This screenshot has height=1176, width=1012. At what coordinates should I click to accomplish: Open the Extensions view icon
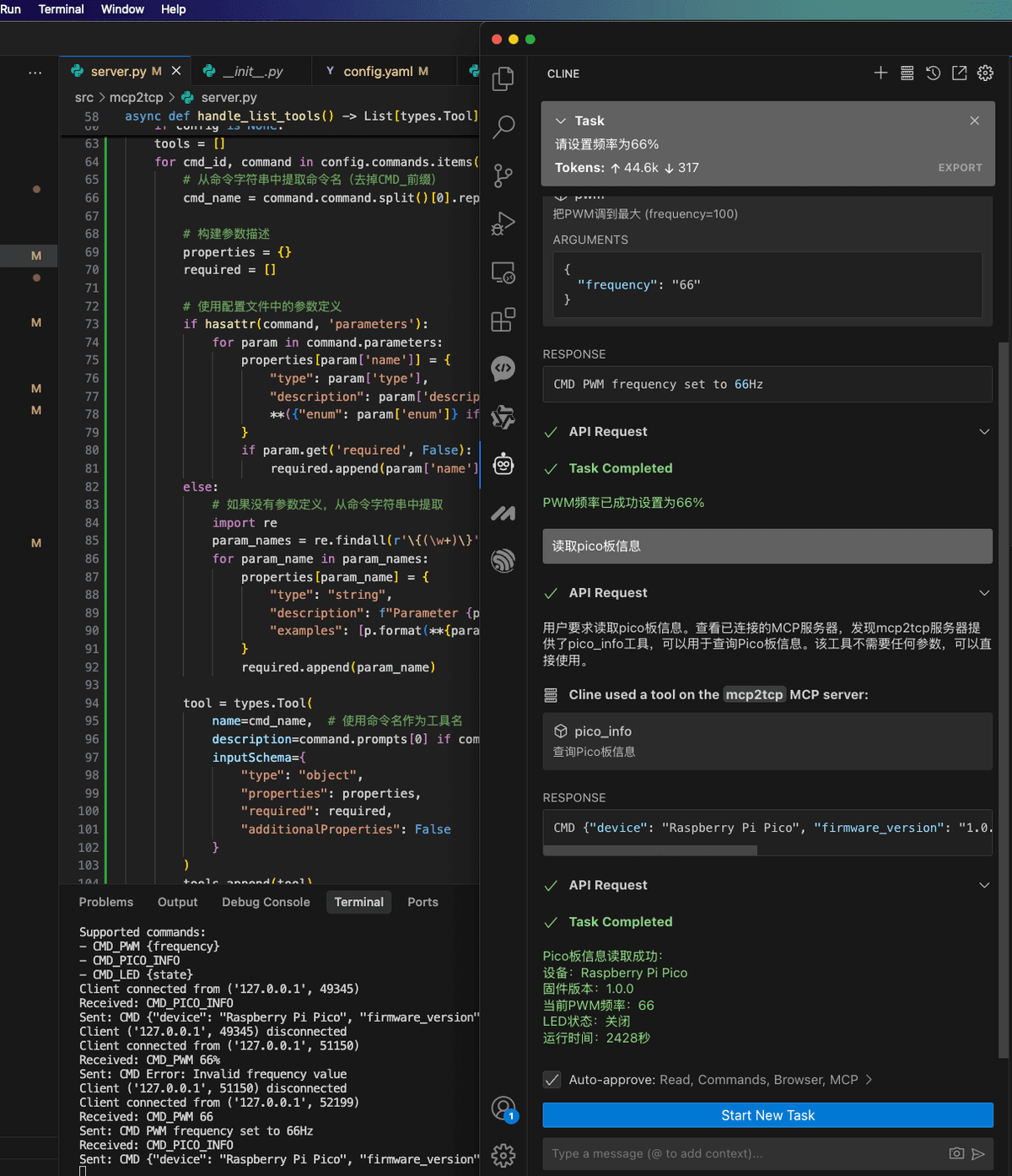[x=503, y=320]
